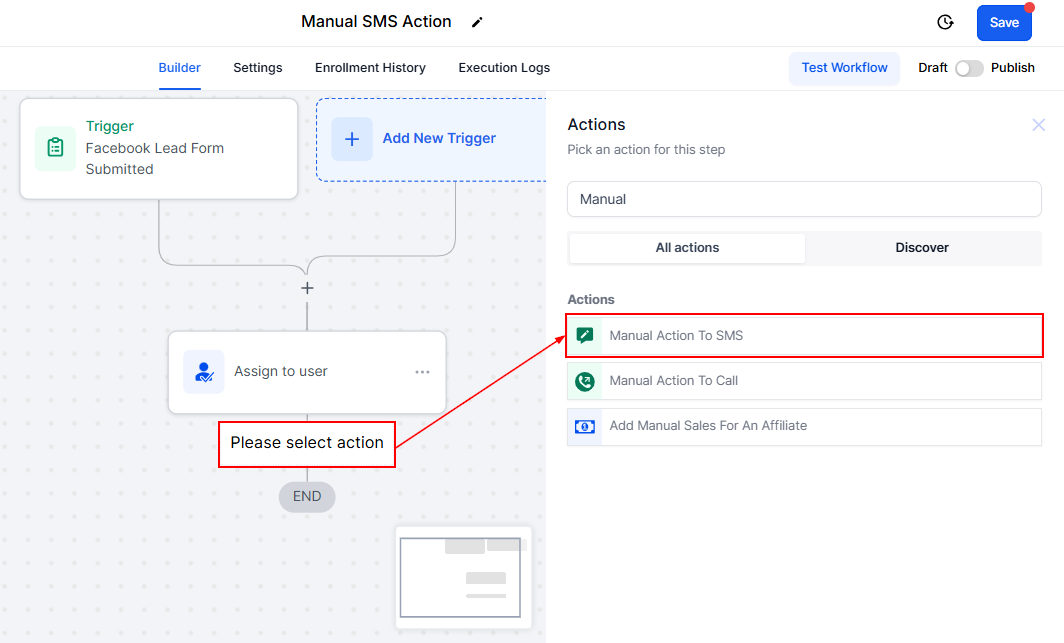This screenshot has width=1064, height=643.
Task: Close the Actions panel
Action: [1039, 125]
